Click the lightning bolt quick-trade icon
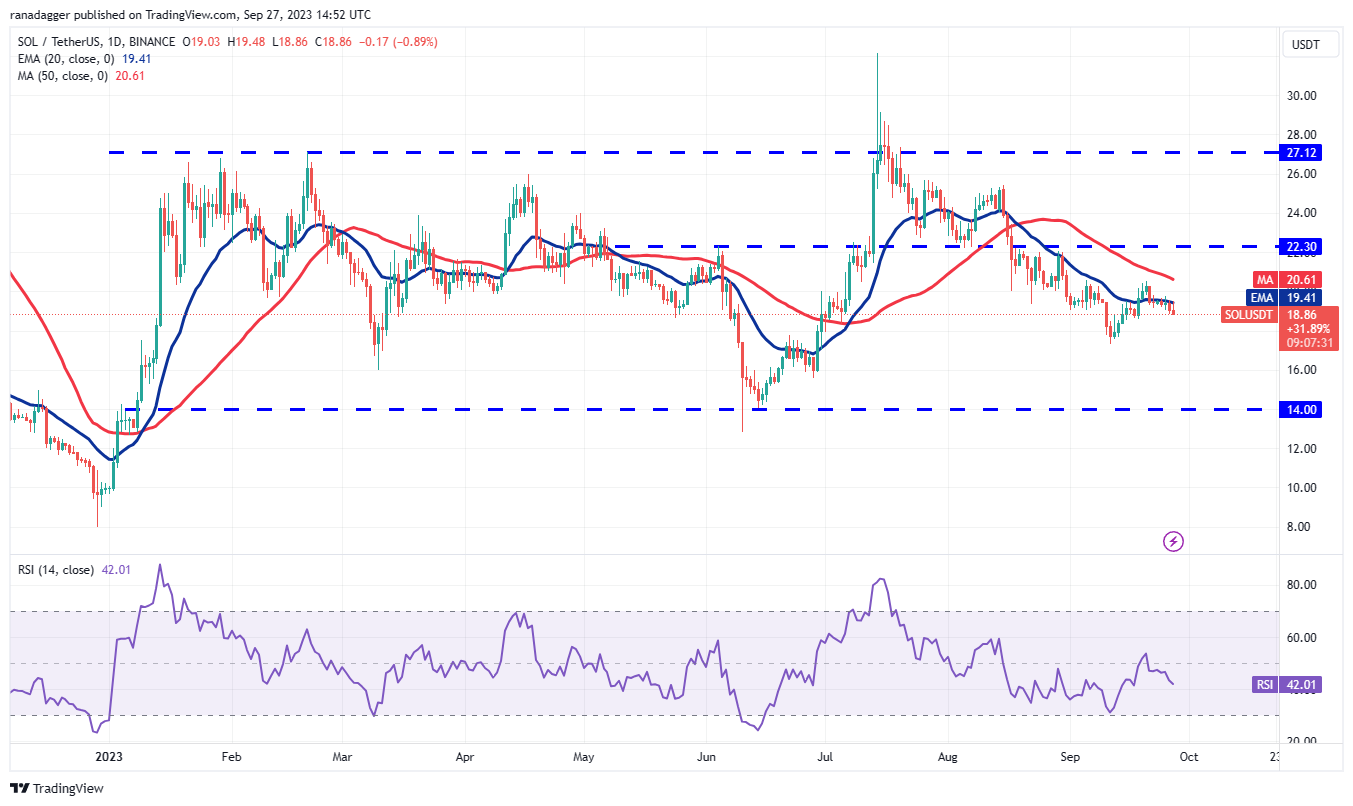 [1171, 541]
